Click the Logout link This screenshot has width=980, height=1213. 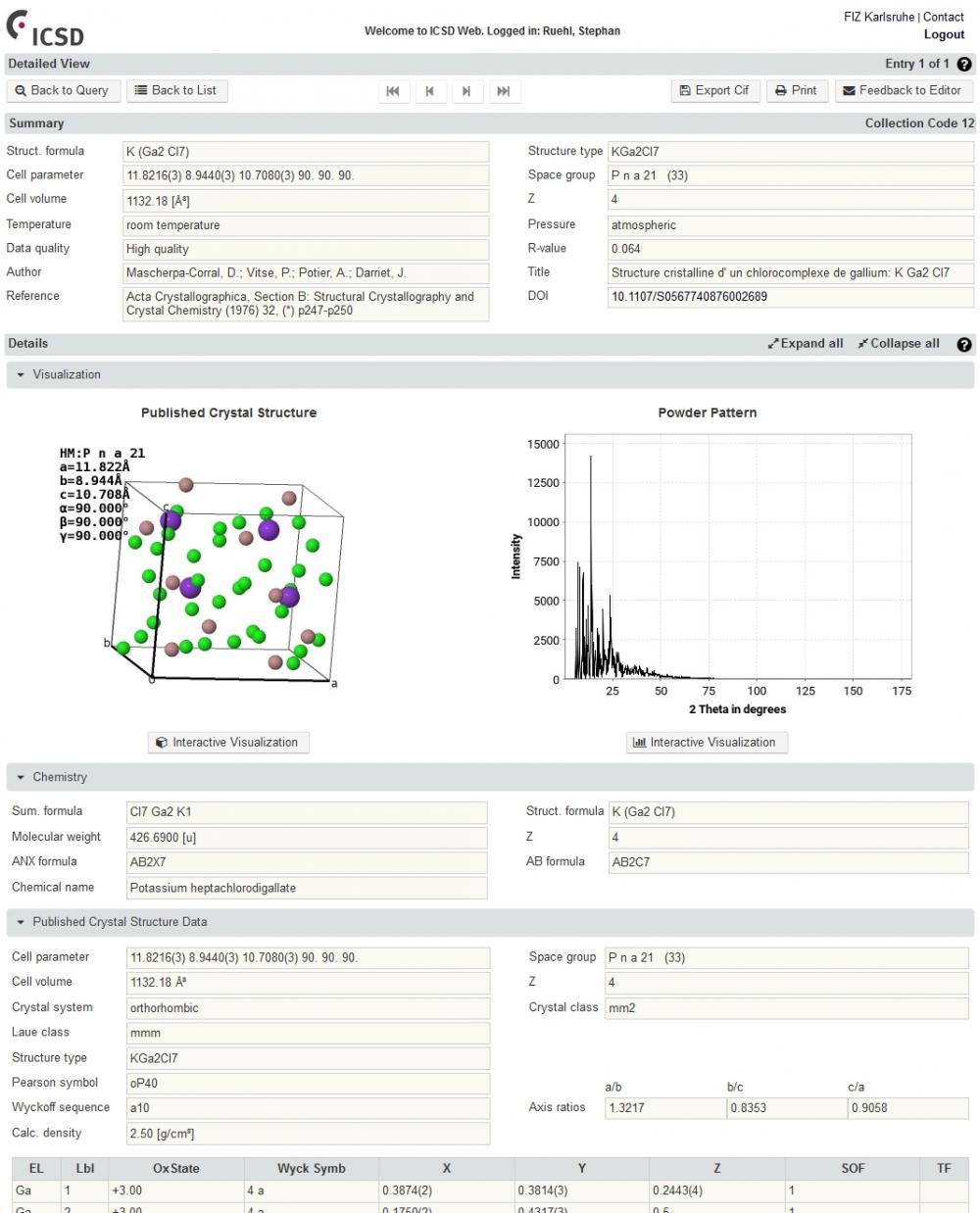coord(944,34)
